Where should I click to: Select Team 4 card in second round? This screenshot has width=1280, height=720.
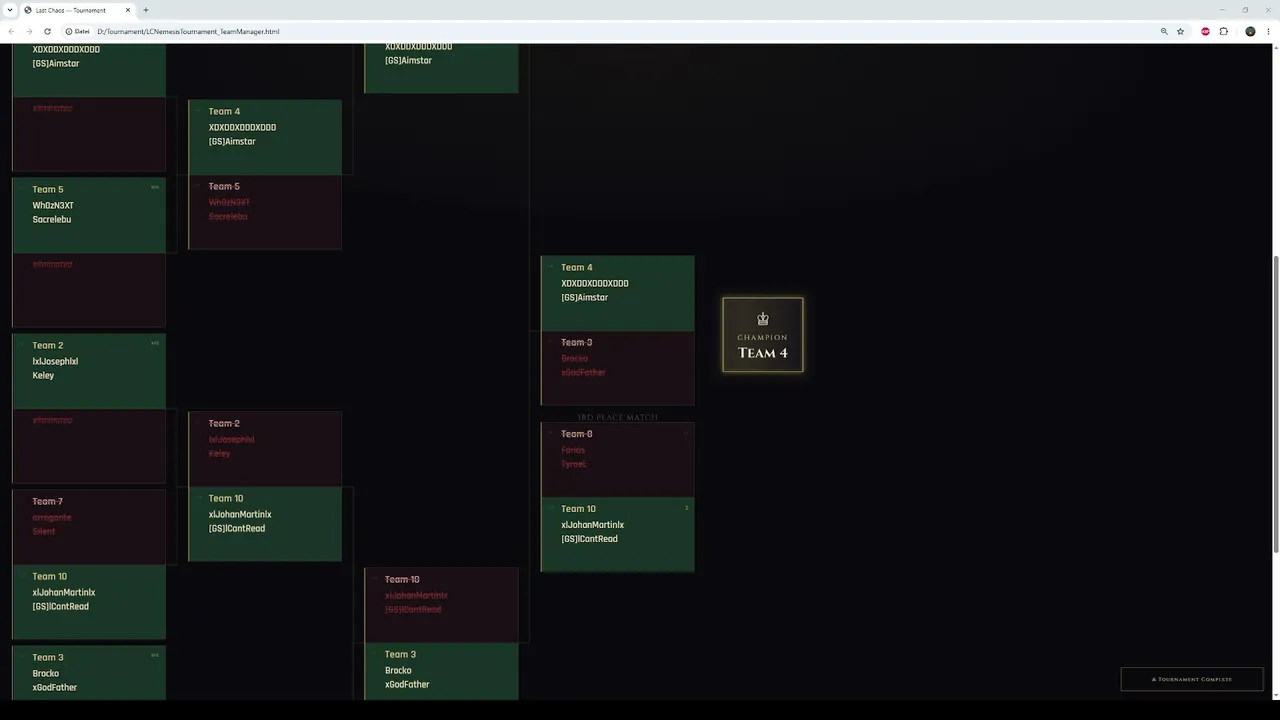[x=265, y=137]
